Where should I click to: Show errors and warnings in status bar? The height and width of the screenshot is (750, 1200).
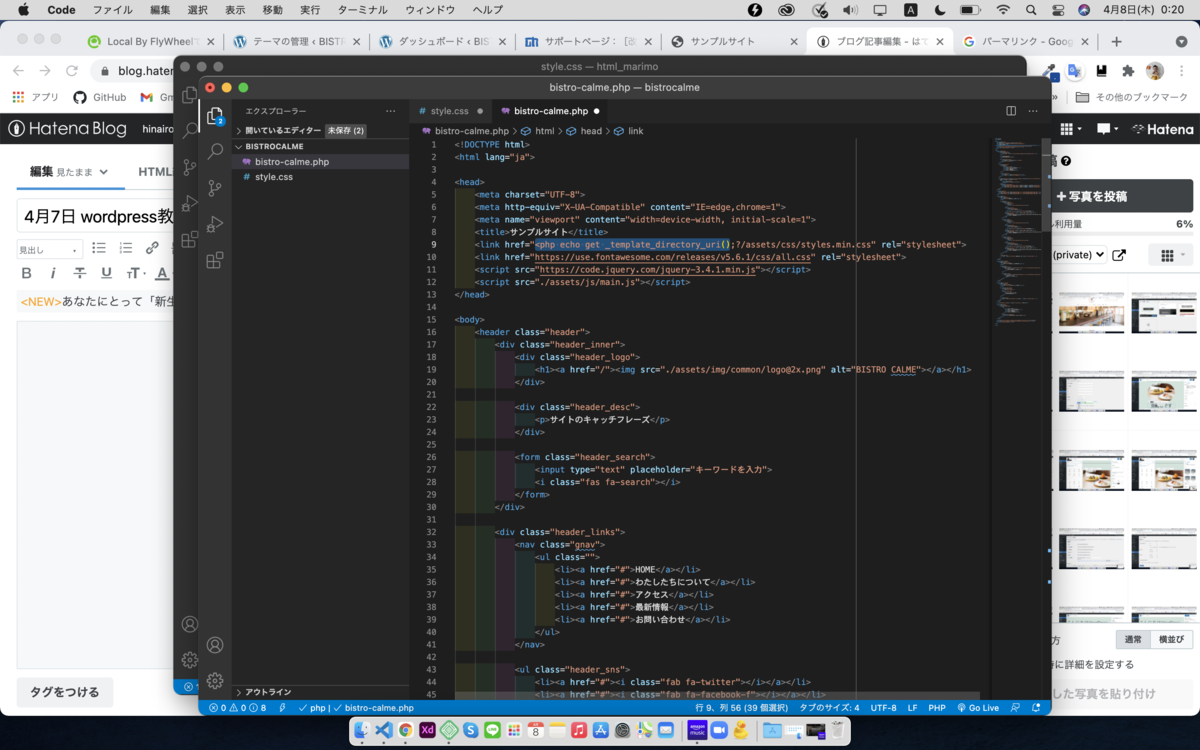tap(237, 707)
